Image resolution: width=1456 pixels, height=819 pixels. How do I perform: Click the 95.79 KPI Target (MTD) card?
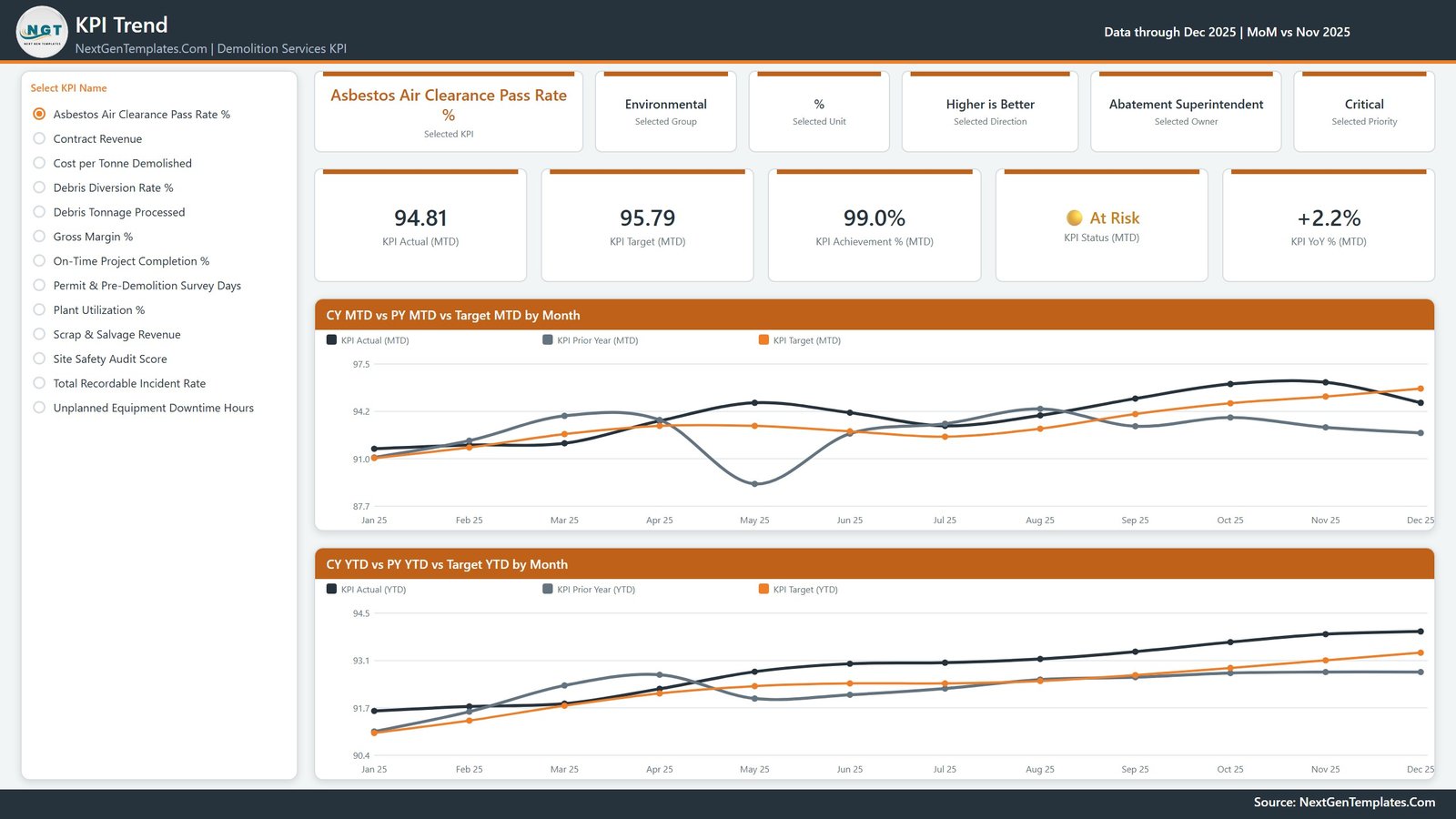pos(647,226)
